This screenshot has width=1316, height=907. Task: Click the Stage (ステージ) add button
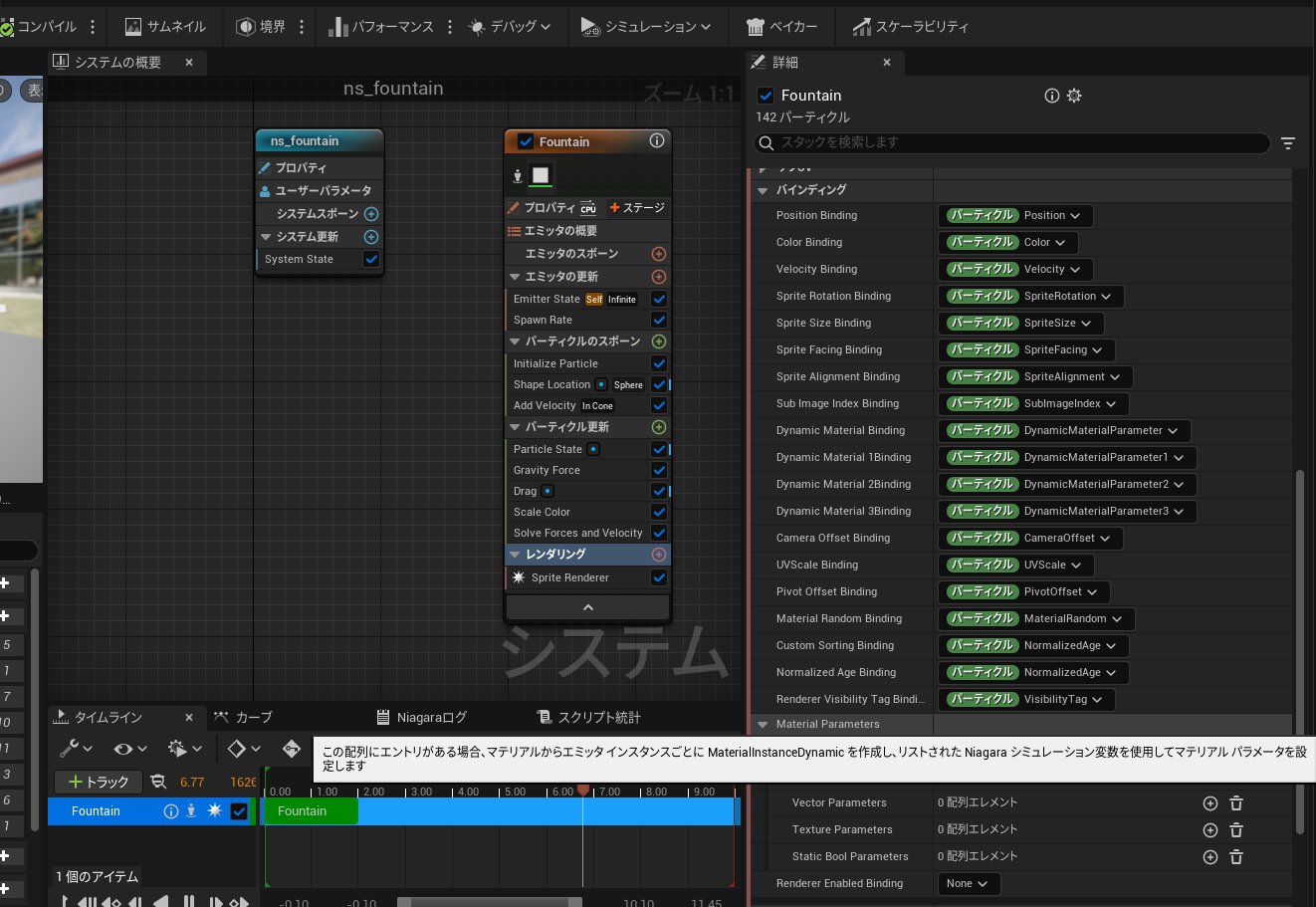point(637,208)
